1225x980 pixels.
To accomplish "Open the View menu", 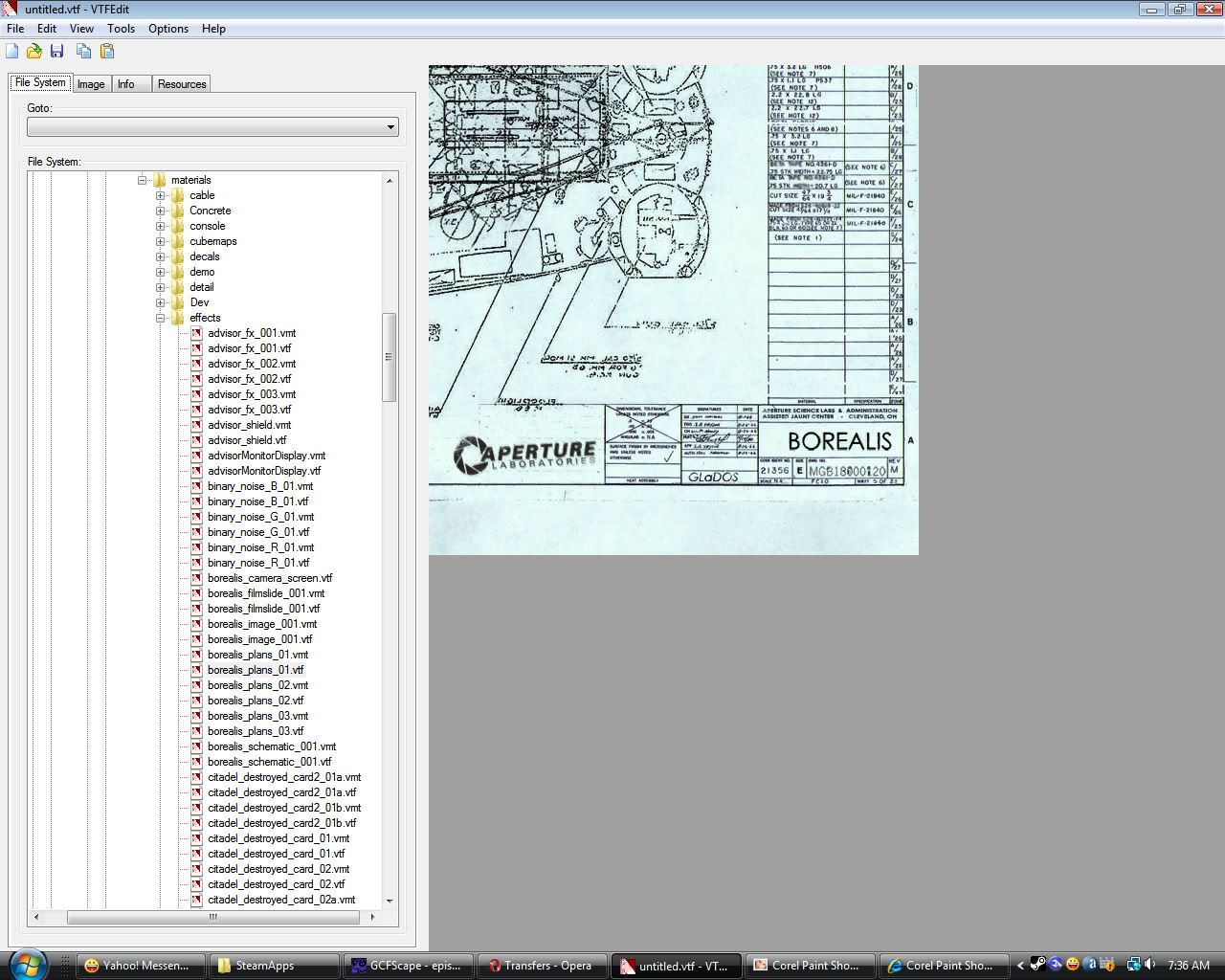I will point(81,28).
